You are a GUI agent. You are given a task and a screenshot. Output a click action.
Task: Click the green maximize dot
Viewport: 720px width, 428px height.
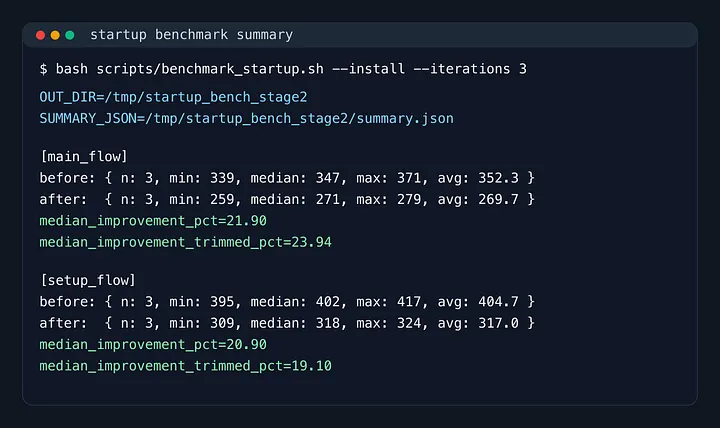click(70, 35)
